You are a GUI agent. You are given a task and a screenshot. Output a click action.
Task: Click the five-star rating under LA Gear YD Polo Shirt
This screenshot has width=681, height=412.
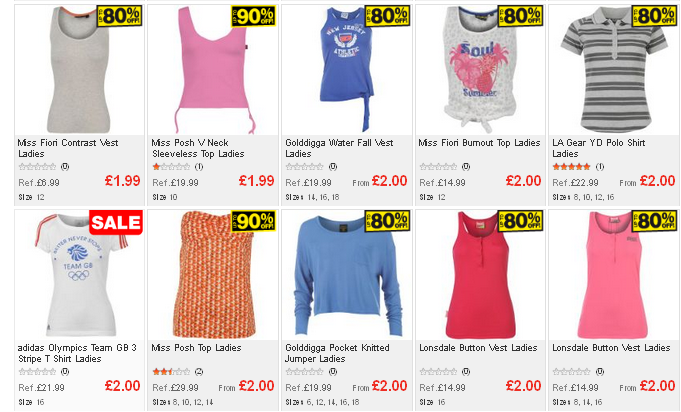(x=571, y=167)
